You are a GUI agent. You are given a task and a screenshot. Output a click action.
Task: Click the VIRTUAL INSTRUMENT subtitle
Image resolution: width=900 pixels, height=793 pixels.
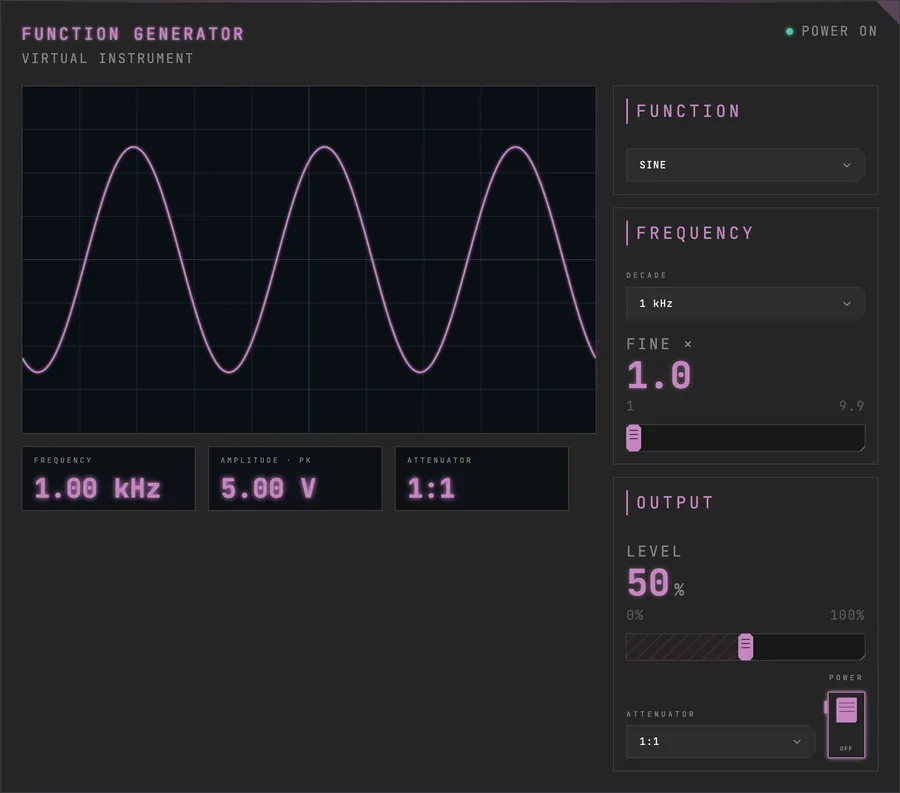coord(107,59)
